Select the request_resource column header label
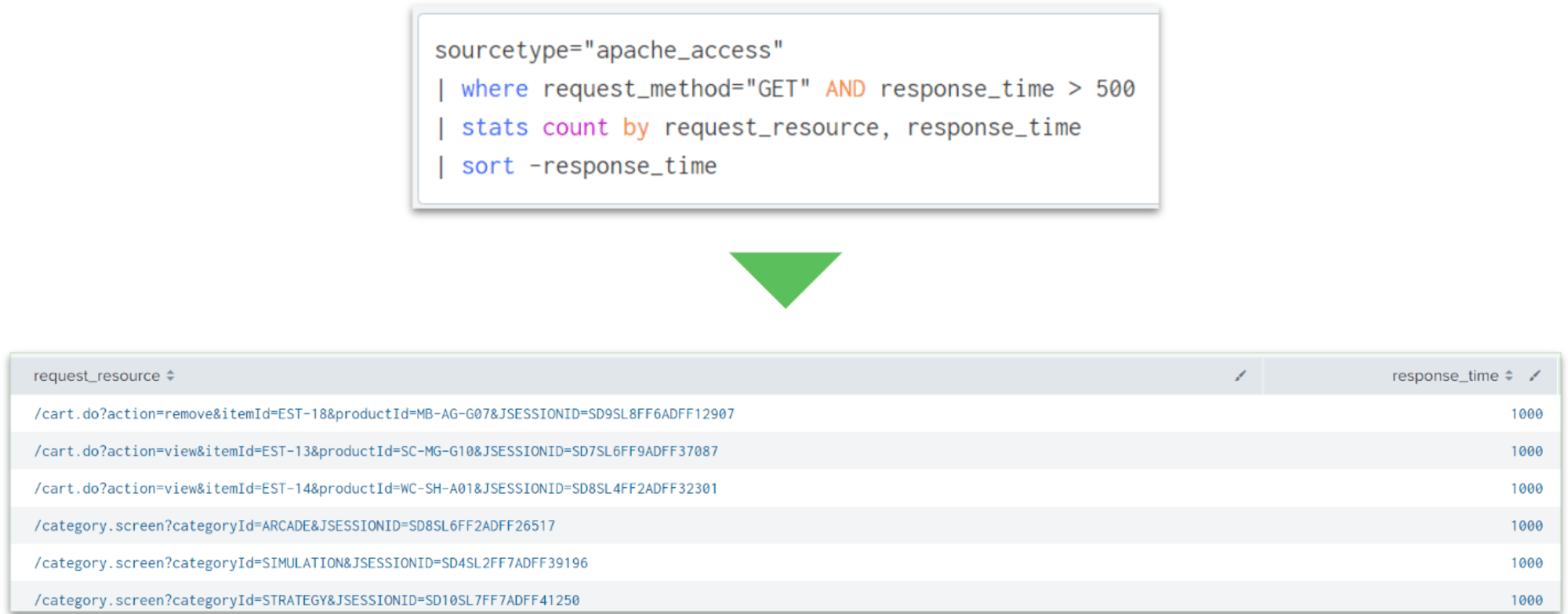Screen dimensions: 1568x614 [x=96, y=376]
